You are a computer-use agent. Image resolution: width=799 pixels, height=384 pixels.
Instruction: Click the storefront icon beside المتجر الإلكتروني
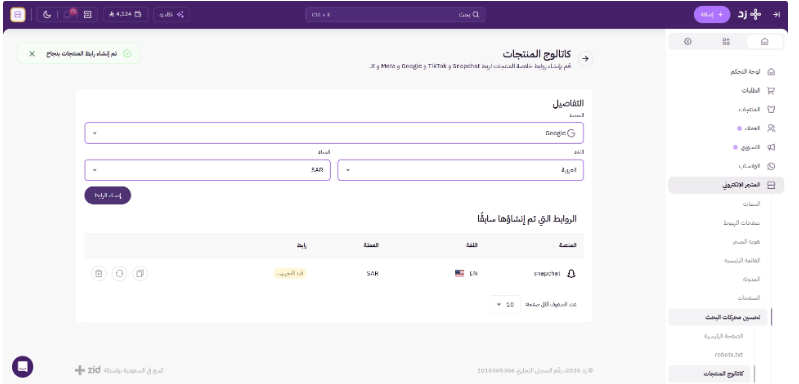click(771, 185)
